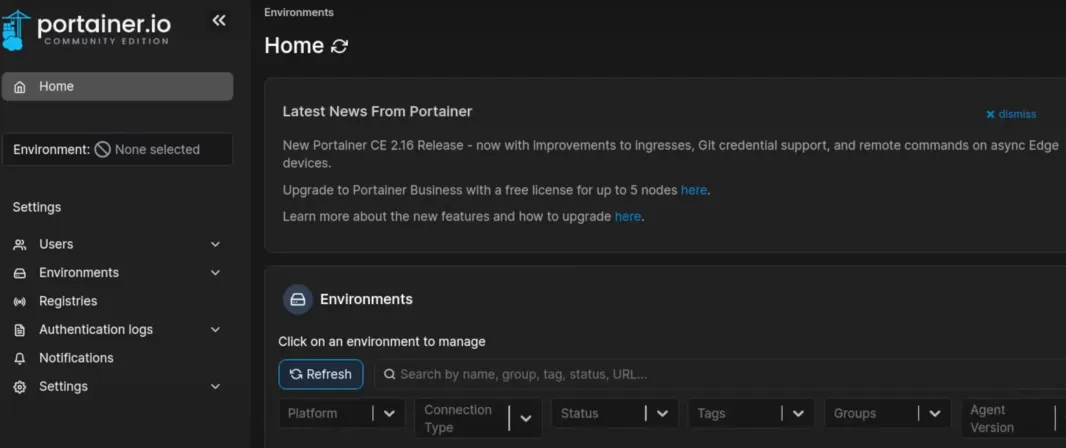Click the Authentication logs document icon
Screen dimensions: 1066x448
coord(20,330)
